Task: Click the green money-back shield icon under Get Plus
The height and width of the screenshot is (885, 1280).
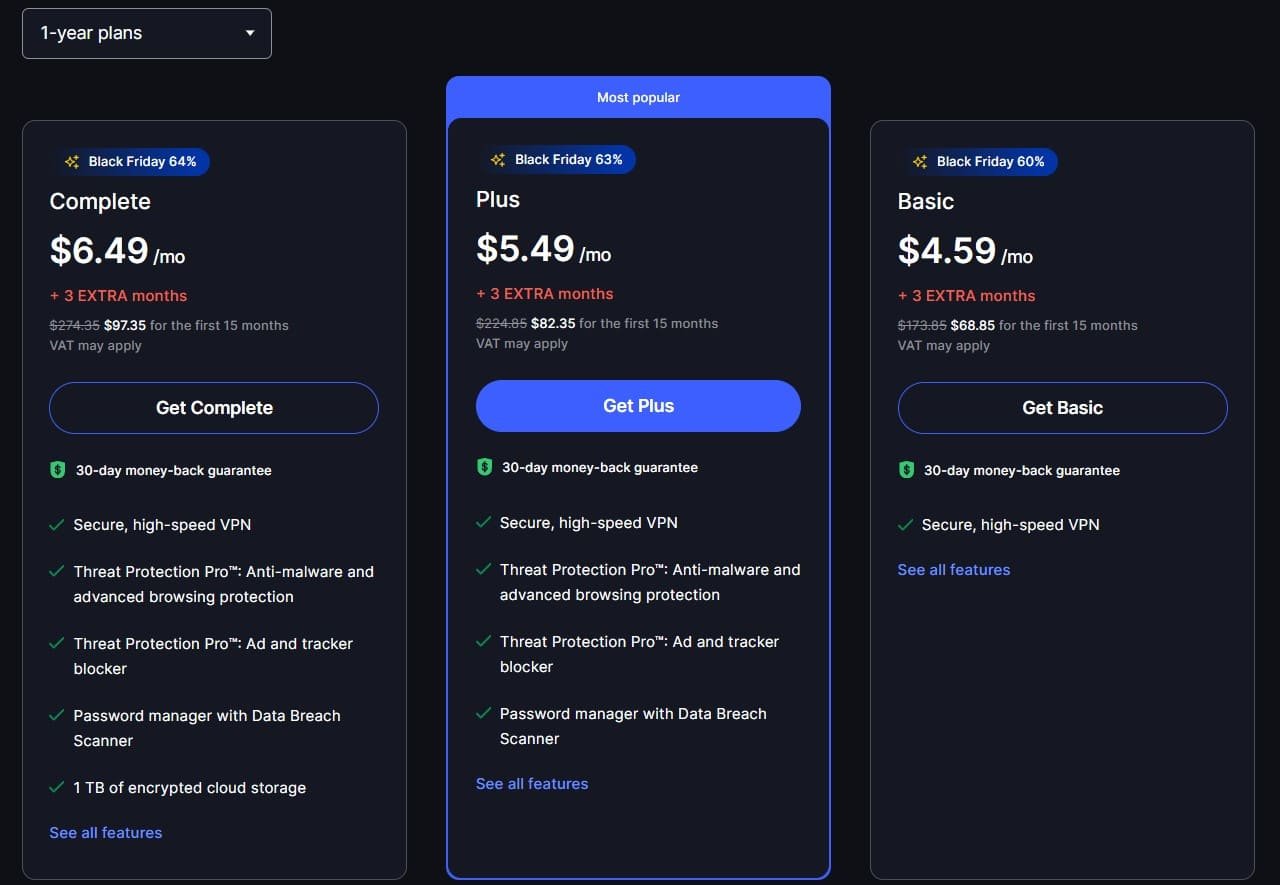Action: [484, 467]
